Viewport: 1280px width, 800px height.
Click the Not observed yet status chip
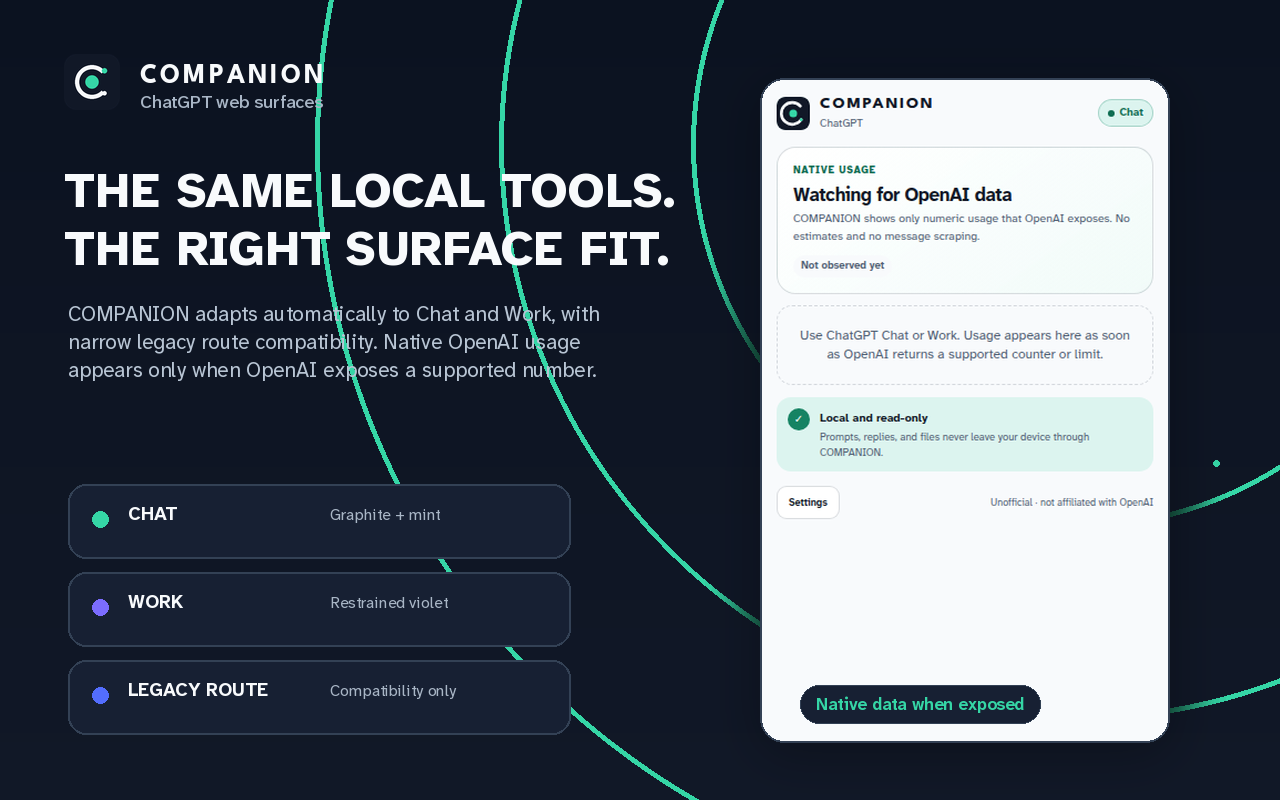842,265
